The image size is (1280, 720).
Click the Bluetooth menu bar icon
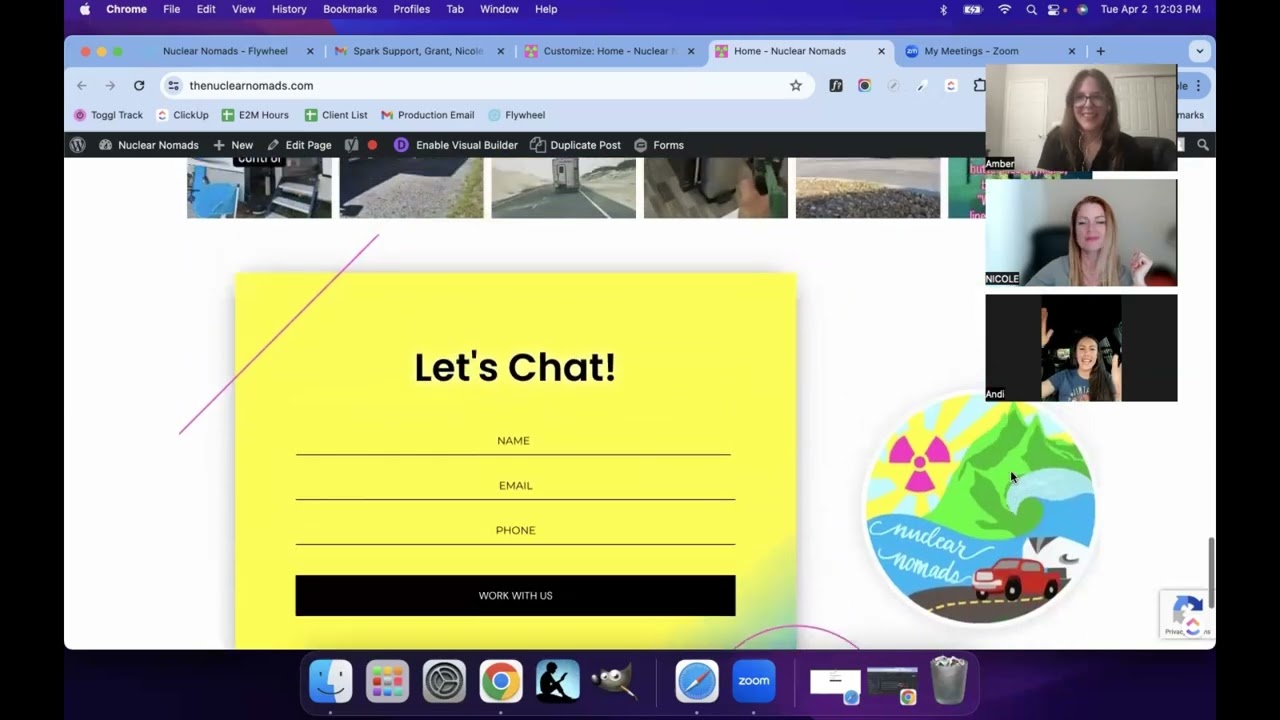pyautogui.click(x=943, y=9)
